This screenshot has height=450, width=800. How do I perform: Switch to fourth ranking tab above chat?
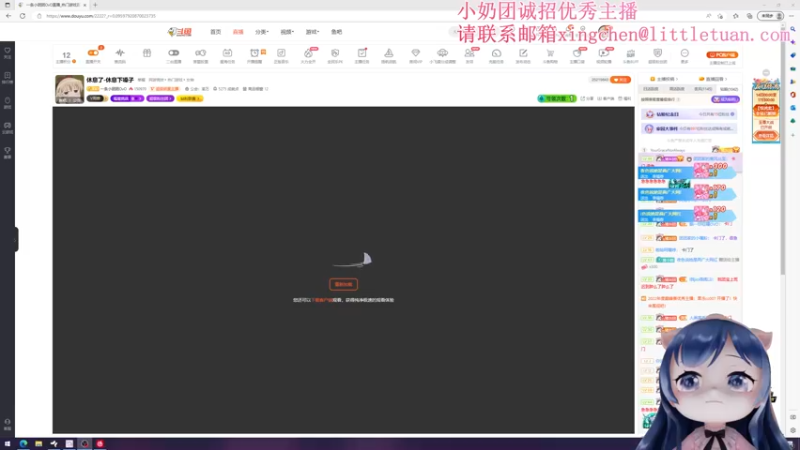729,89
